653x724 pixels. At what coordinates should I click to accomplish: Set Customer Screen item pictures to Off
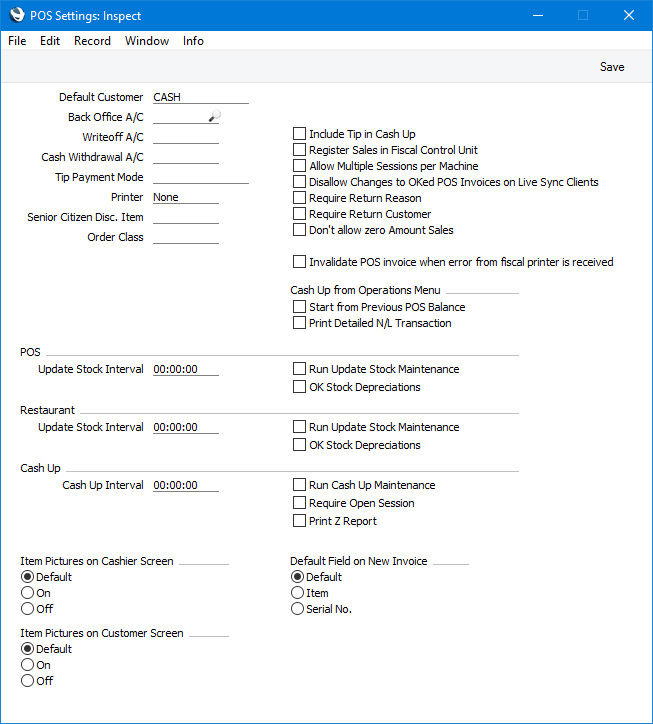(x=28, y=681)
